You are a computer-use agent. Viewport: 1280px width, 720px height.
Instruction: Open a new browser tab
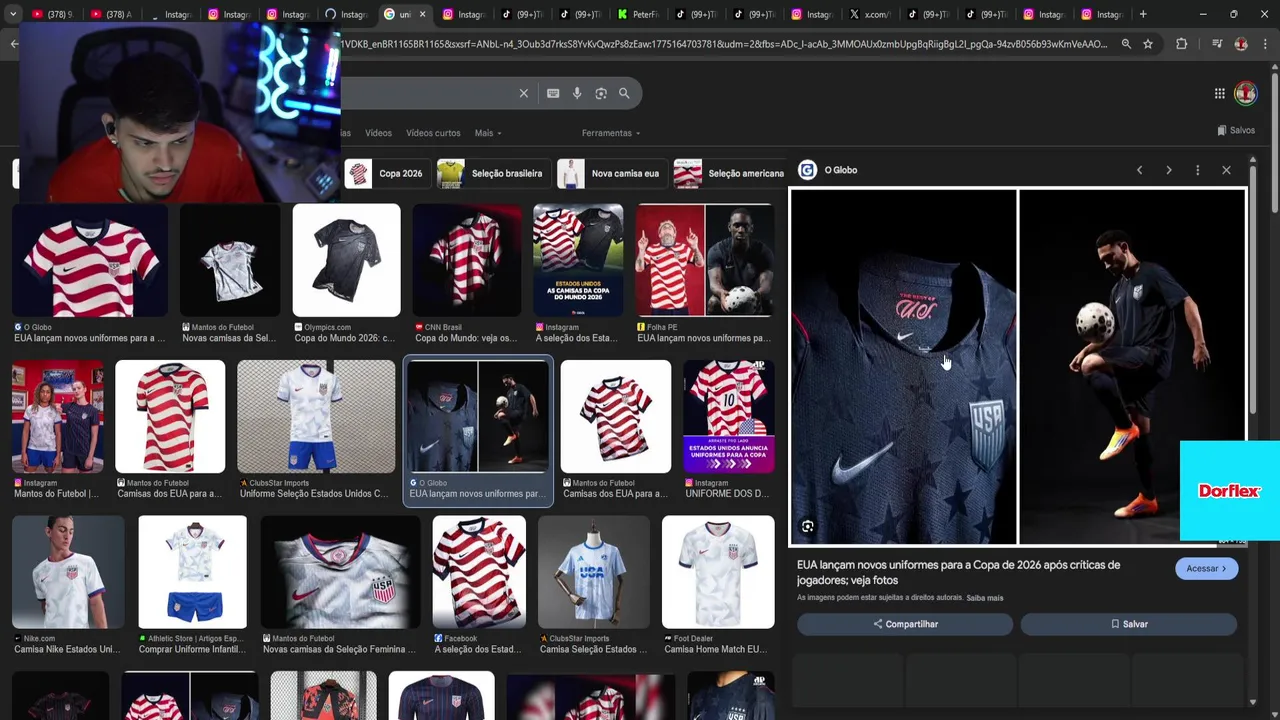coord(1143,14)
